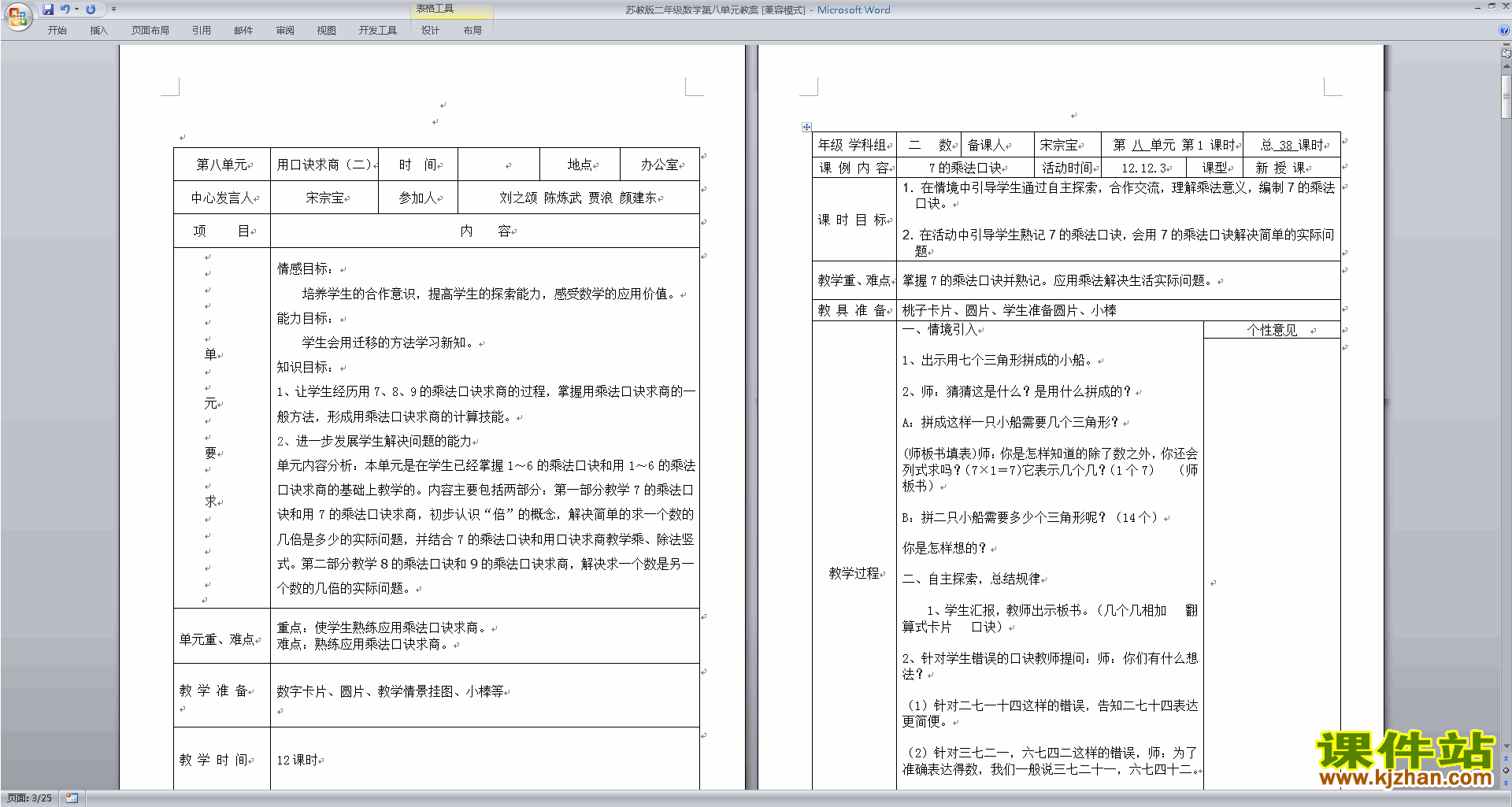Screen dimensions: 1512x807
Task: Click the 教学准备 cell on left page
Action: point(222,695)
